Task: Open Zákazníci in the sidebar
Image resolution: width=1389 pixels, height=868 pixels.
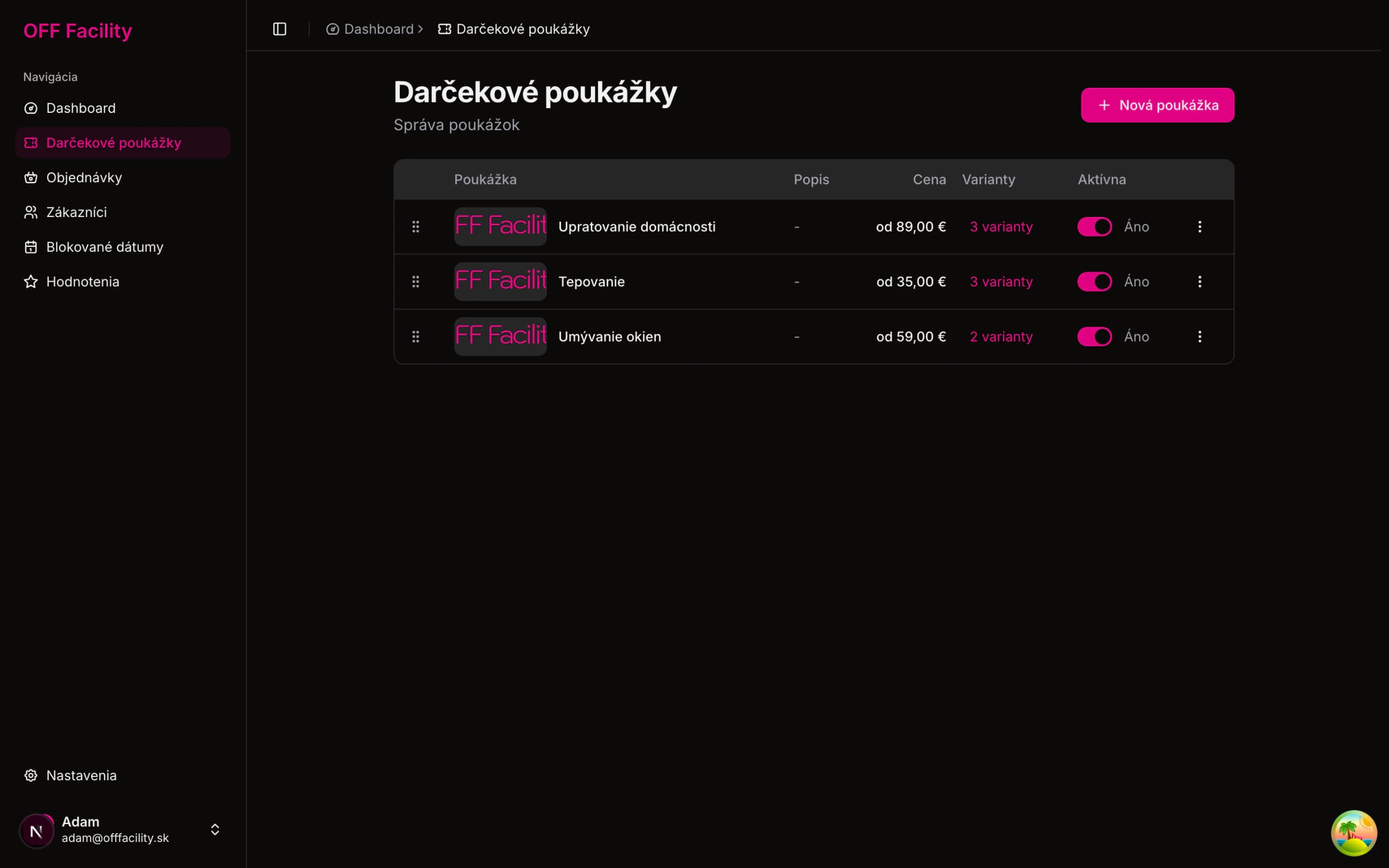Action: 123,212
